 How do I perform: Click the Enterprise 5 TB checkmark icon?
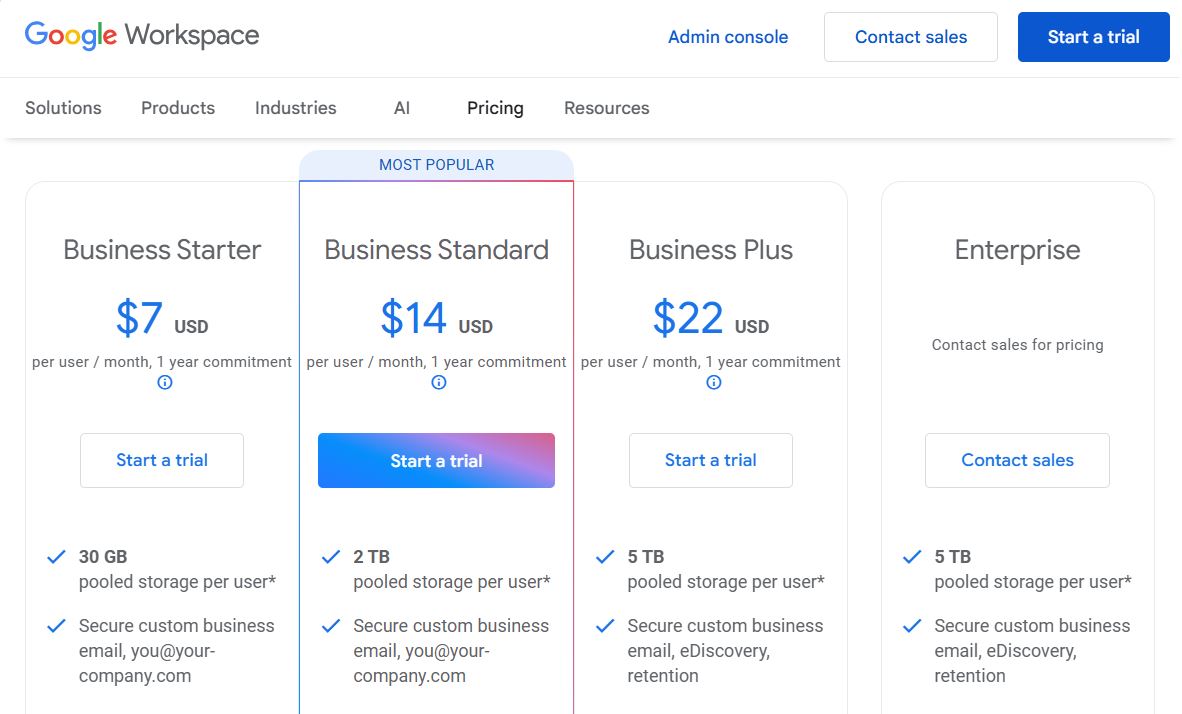911,557
